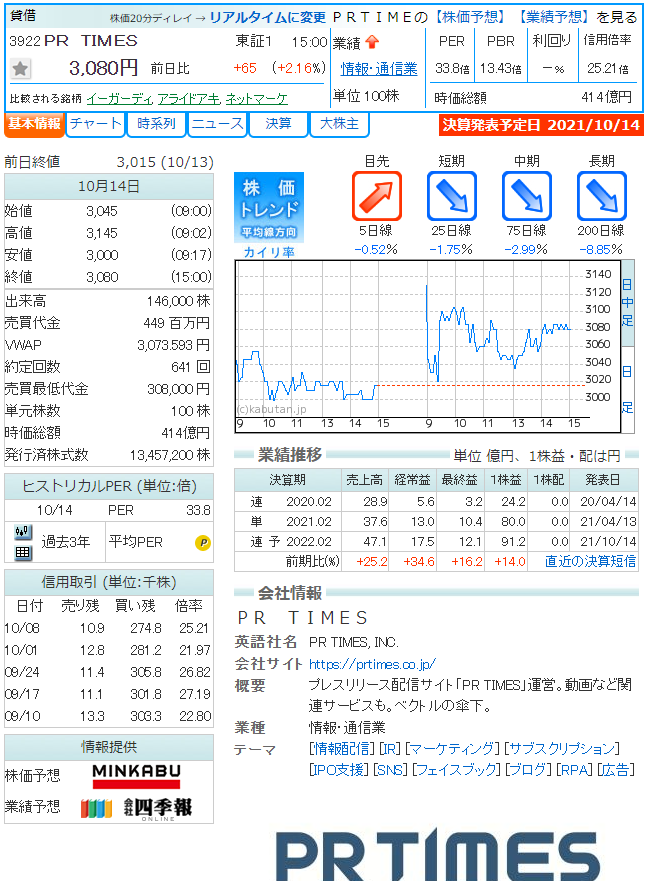
Task: Click the 業績 up-arrow icon
Action: click(372, 42)
